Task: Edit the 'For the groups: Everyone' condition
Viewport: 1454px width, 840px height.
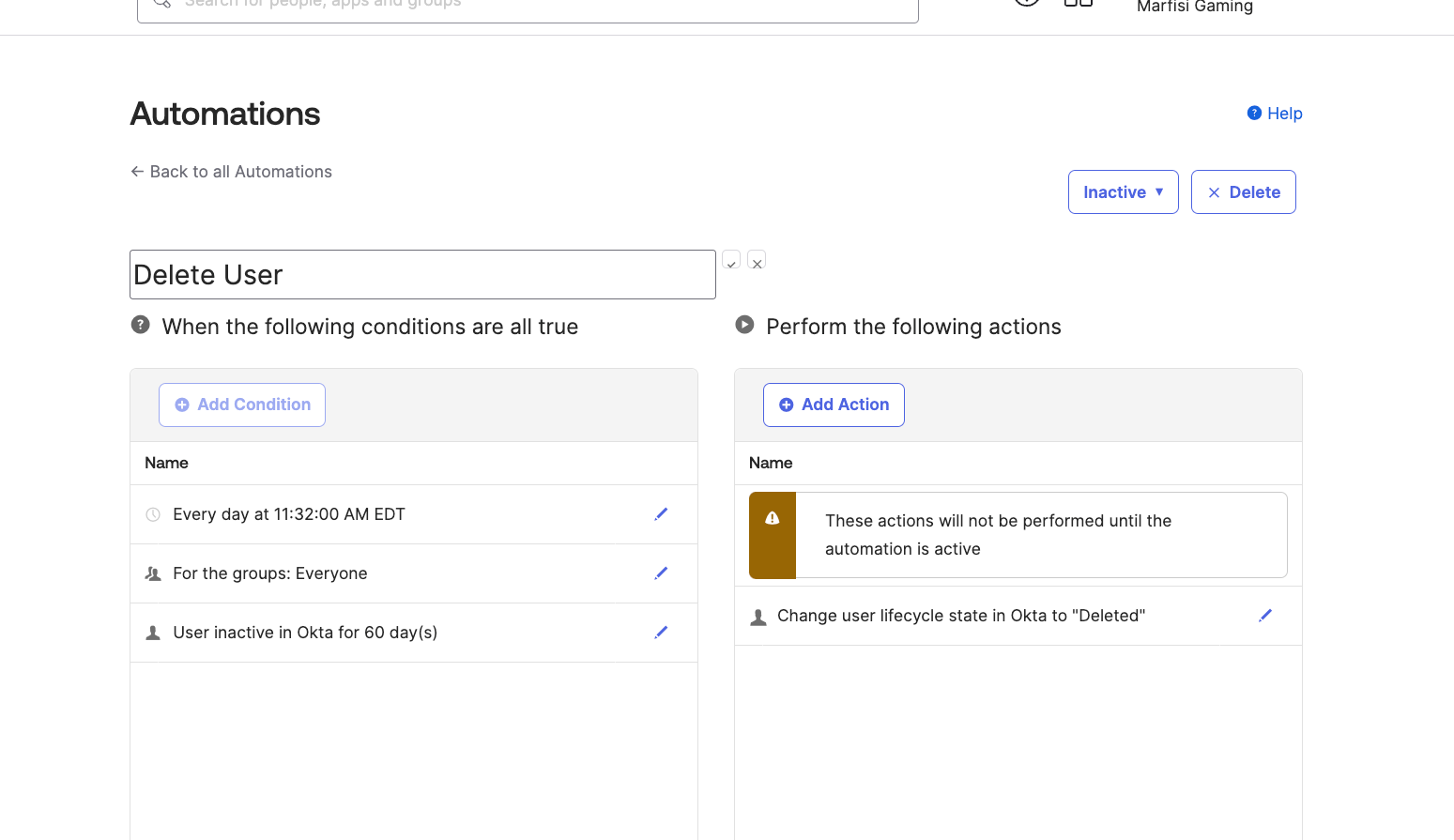Action: point(661,573)
